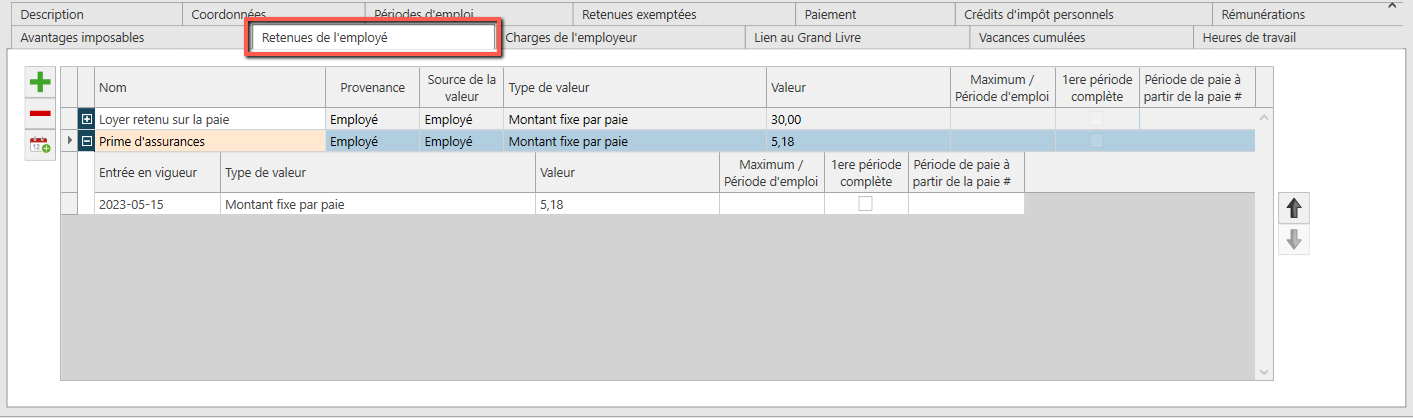Select the Loyer retenu sur la paie name cell
This screenshot has width=1413, height=418.
click(x=210, y=119)
